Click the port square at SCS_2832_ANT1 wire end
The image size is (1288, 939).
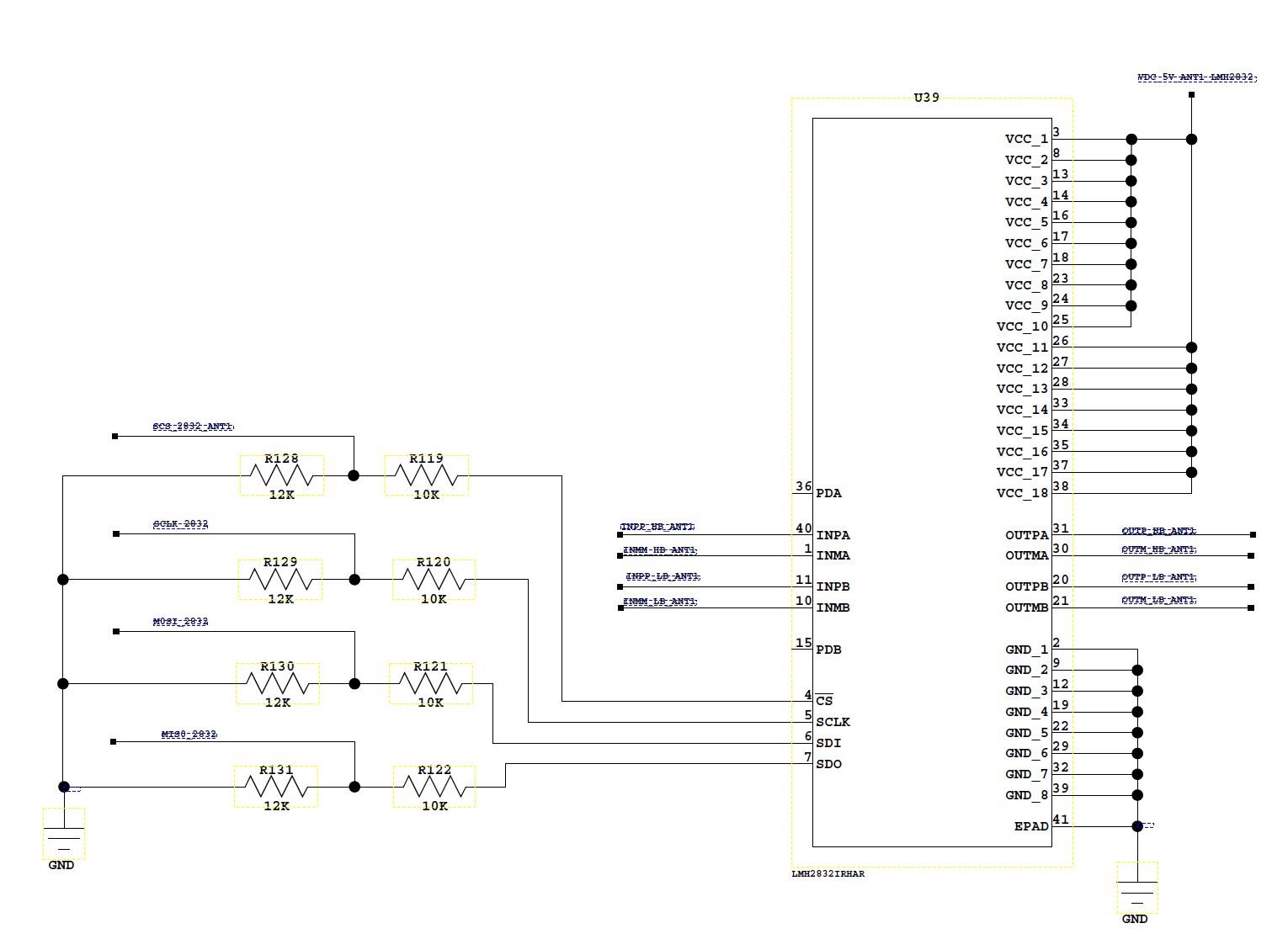coord(115,436)
